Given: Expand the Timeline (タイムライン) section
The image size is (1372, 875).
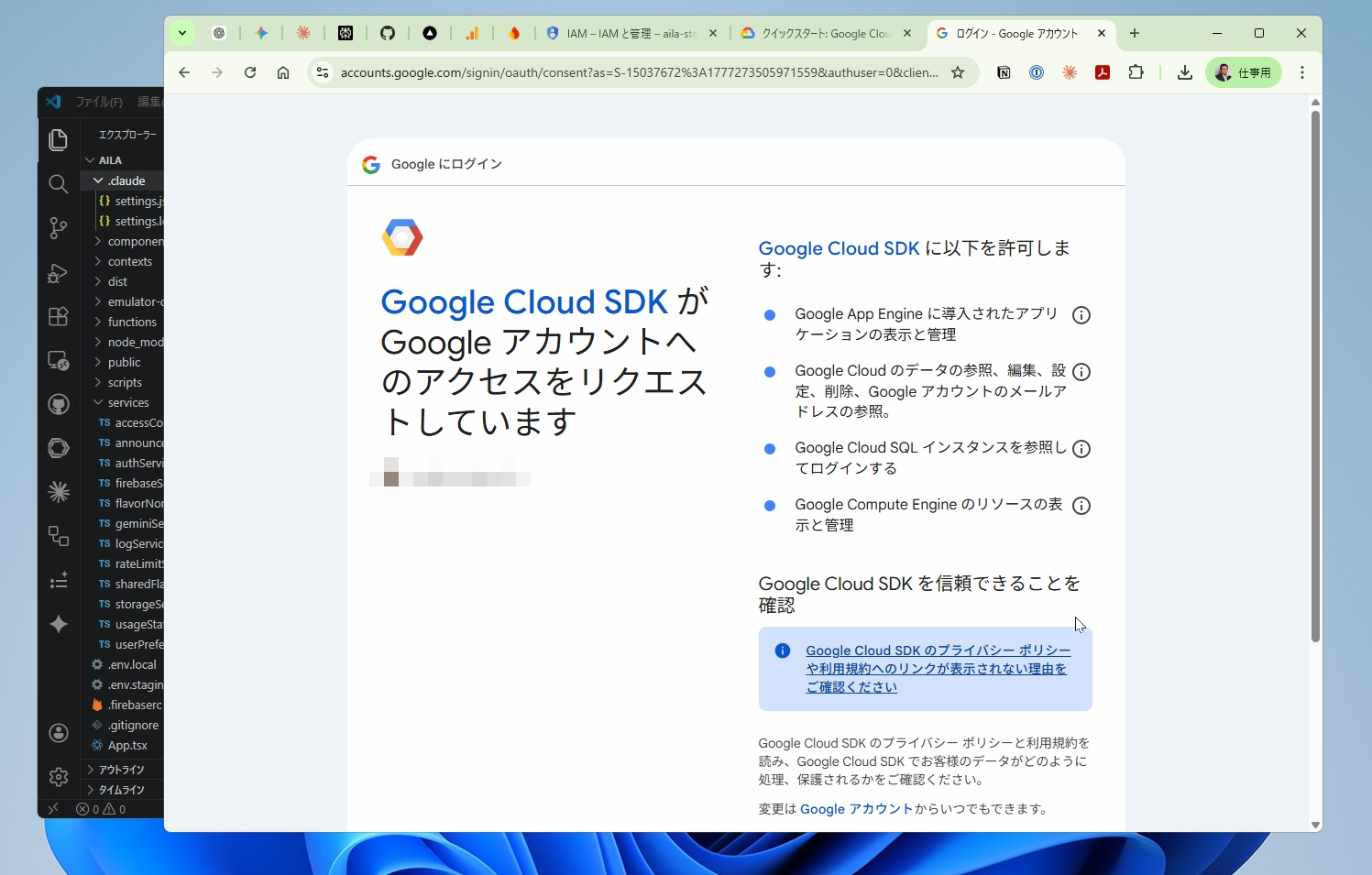Looking at the screenshot, I should (x=123, y=790).
